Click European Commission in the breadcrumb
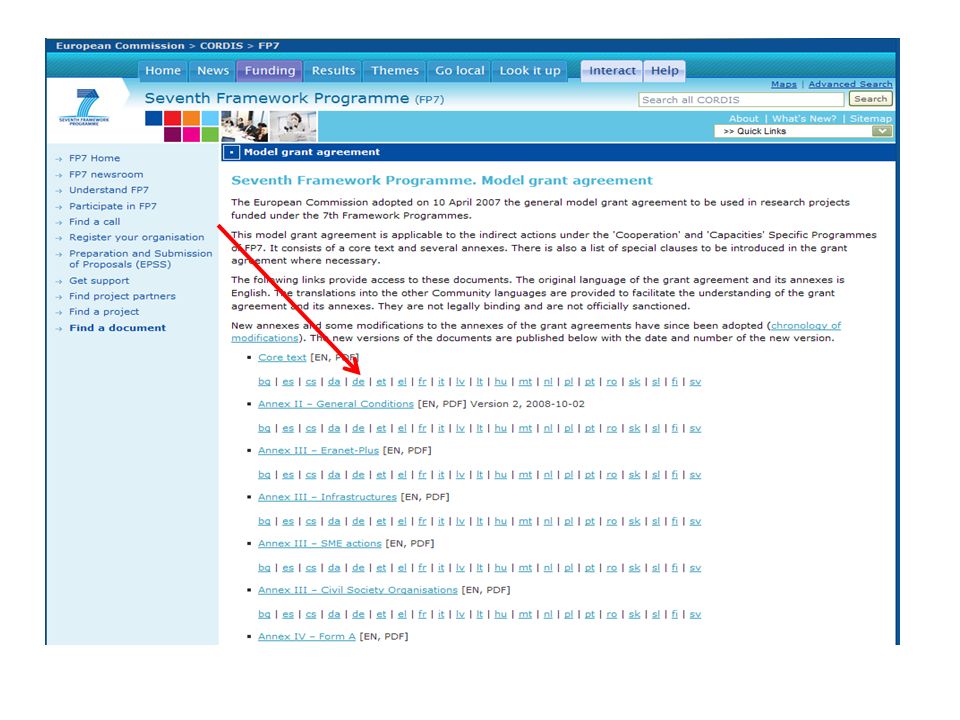Viewport: 960px width, 720px height. click(120, 46)
